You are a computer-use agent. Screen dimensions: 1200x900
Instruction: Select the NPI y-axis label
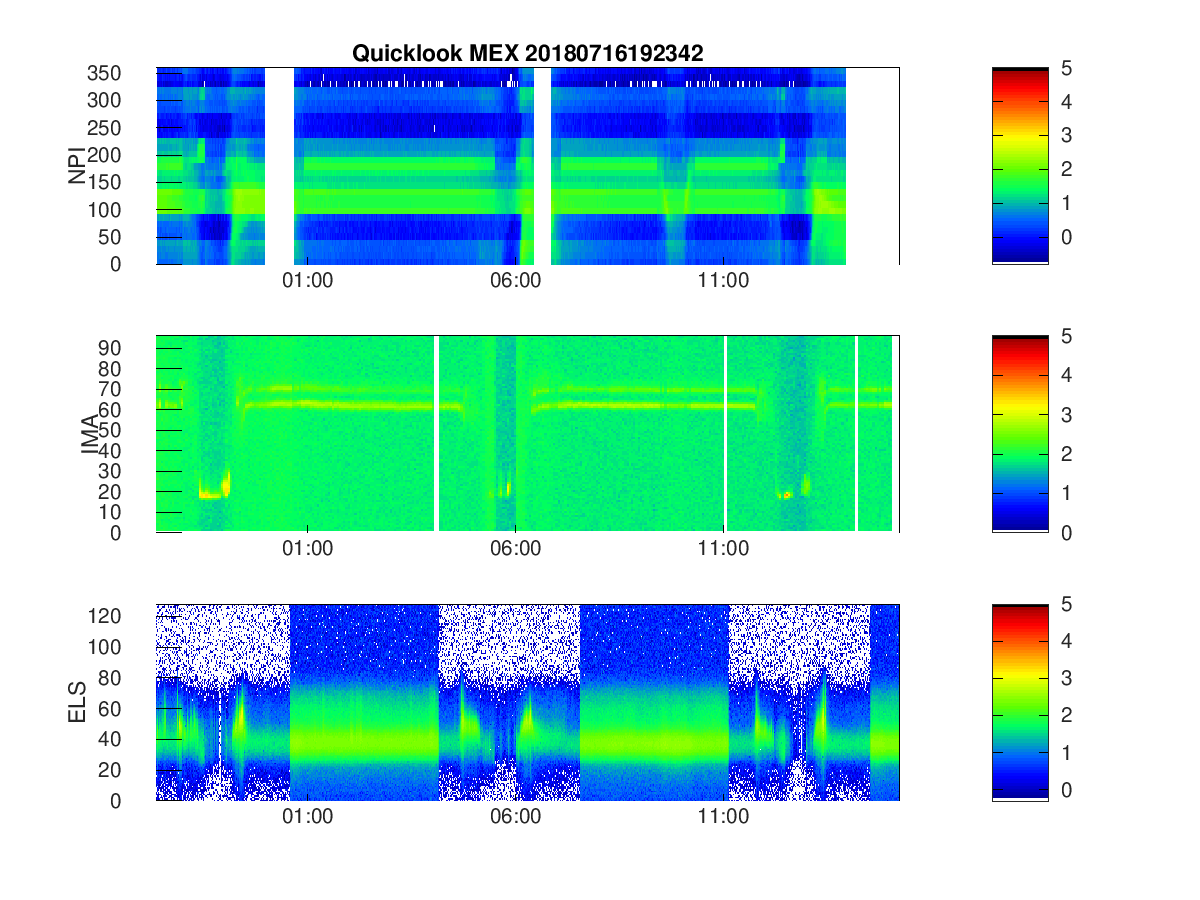76,166
